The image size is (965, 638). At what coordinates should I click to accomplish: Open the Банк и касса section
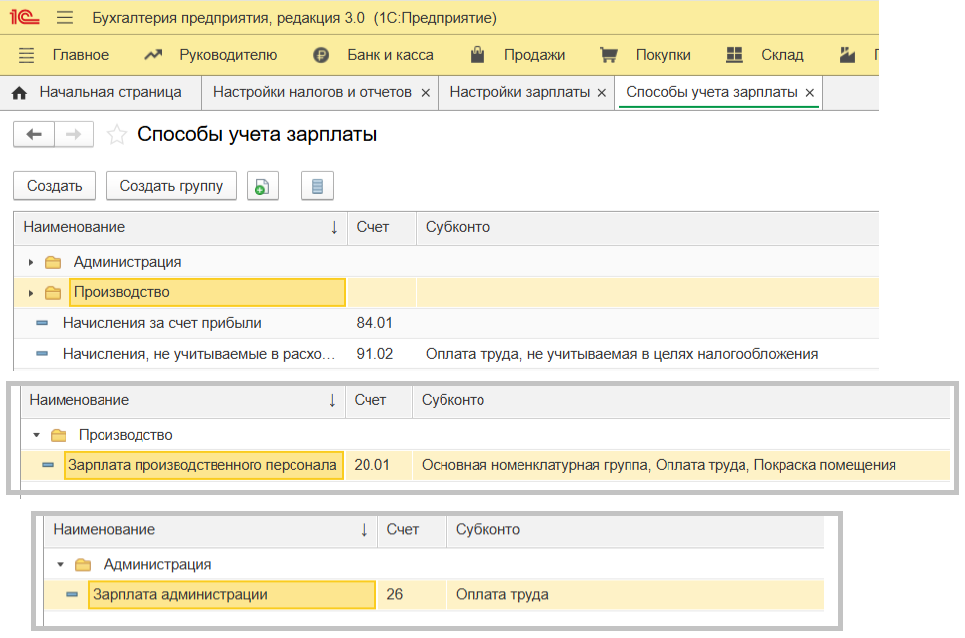point(390,55)
